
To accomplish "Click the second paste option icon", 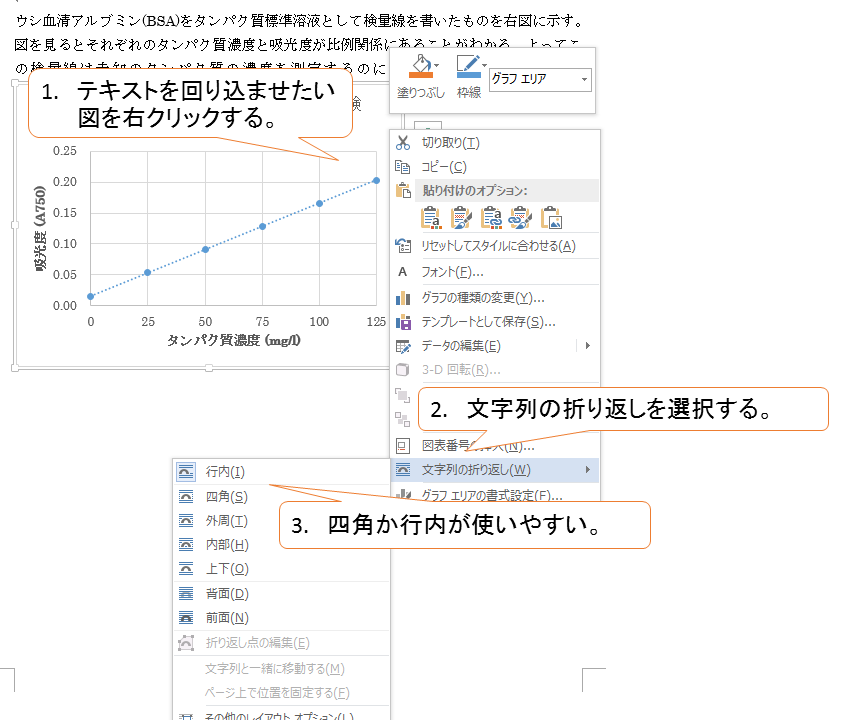I will [462, 217].
